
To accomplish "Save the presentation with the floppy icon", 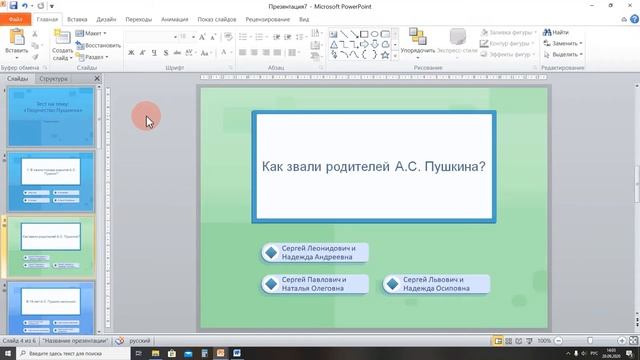I will point(13,5).
